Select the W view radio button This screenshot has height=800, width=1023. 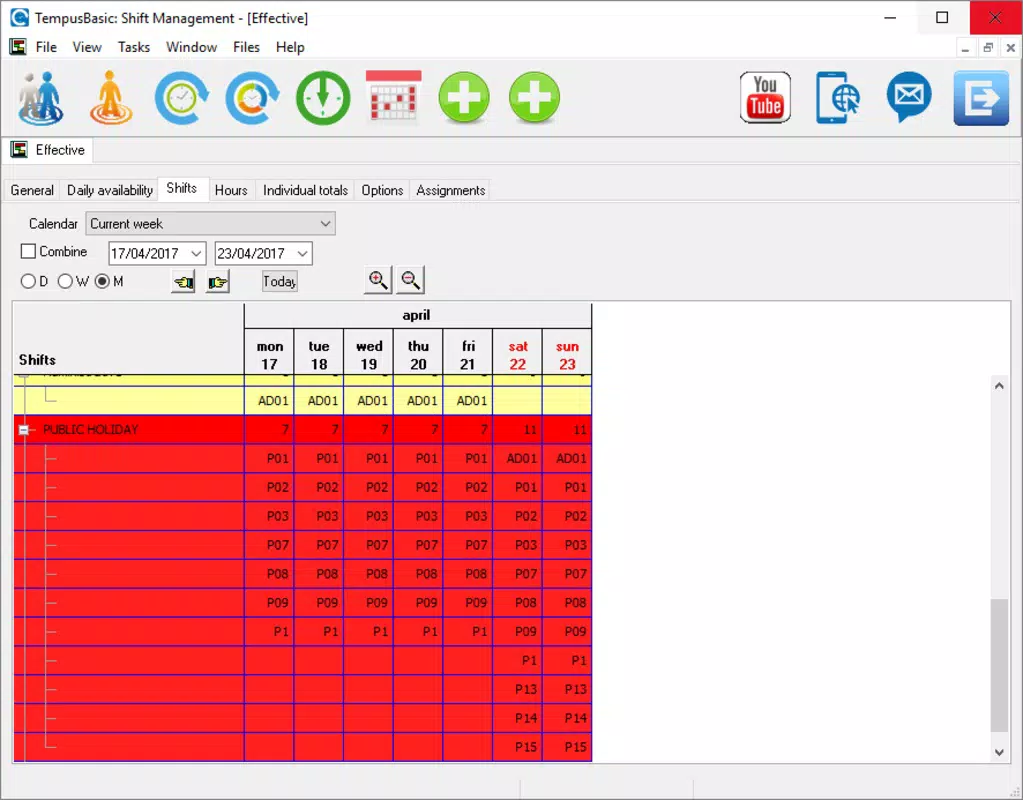65,281
